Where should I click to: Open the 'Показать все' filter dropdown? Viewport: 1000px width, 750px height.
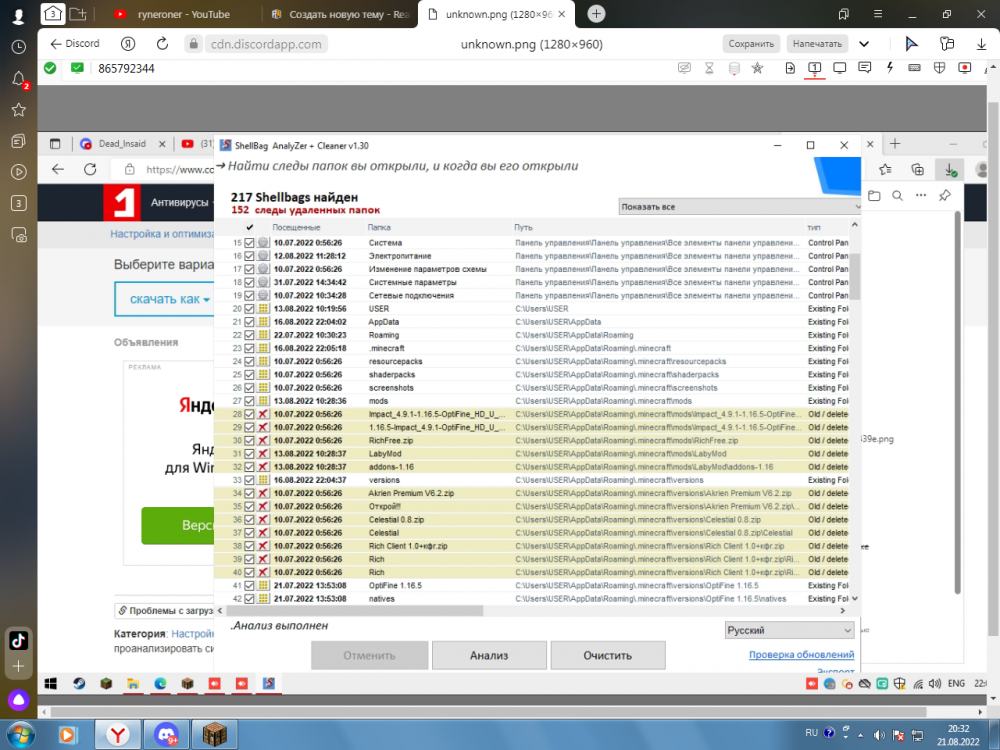tap(740, 207)
